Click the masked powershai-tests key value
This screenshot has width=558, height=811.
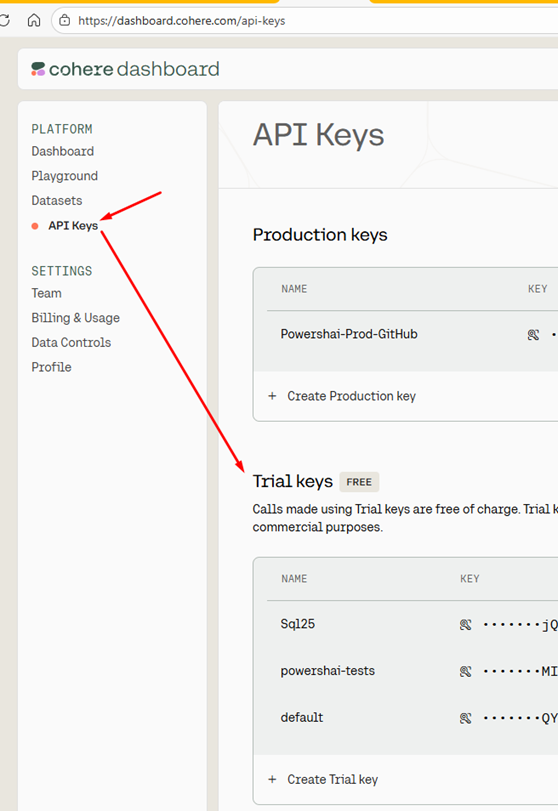tap(520, 671)
